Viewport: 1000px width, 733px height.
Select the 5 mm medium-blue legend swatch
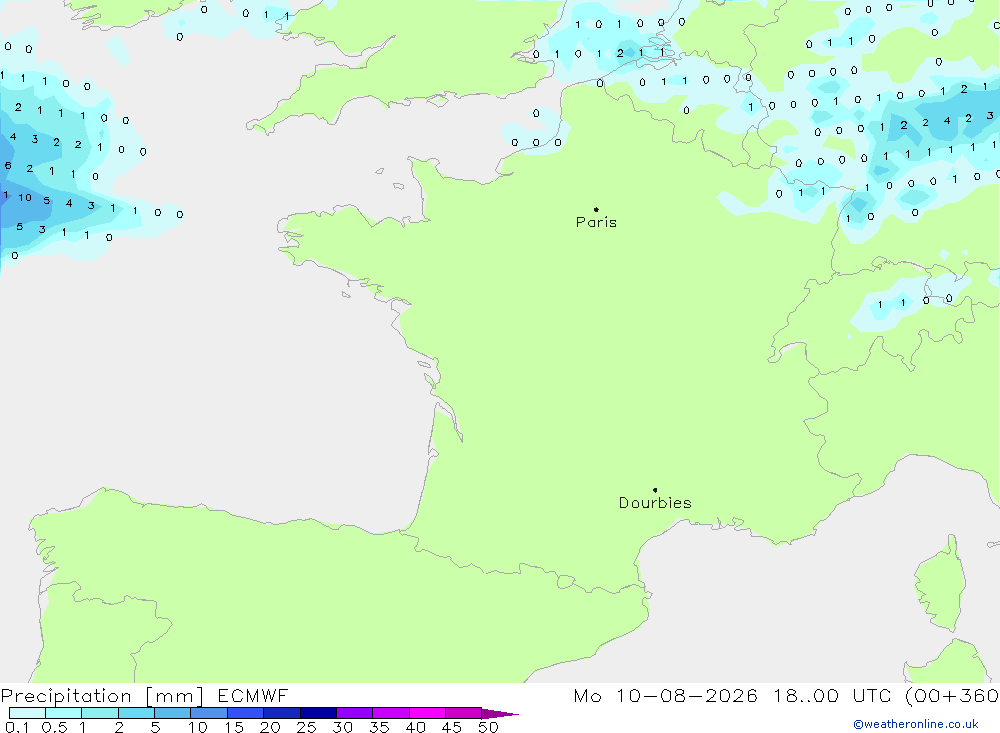click(x=172, y=713)
